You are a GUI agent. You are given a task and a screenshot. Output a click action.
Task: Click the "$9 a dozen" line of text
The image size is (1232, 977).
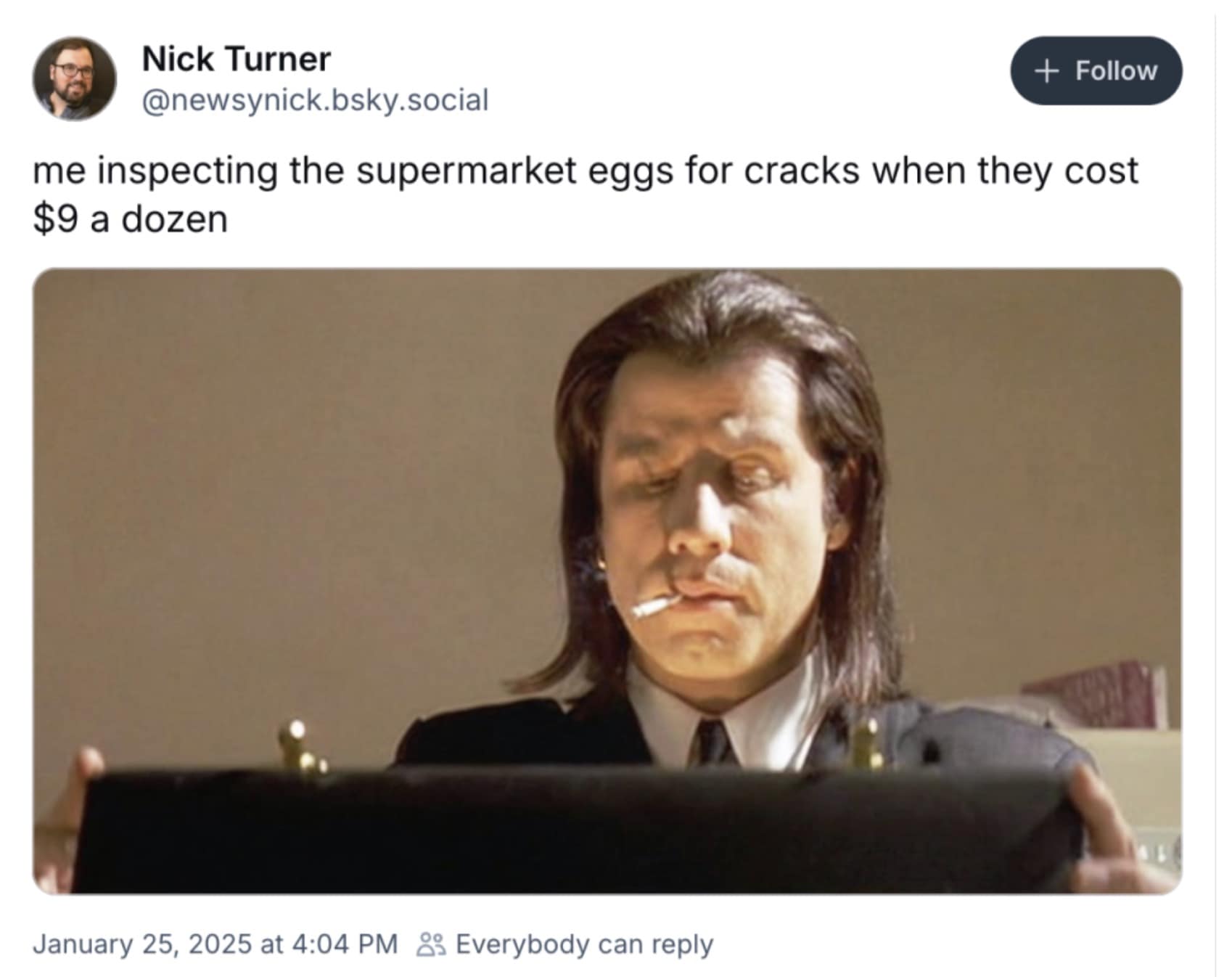point(131,219)
